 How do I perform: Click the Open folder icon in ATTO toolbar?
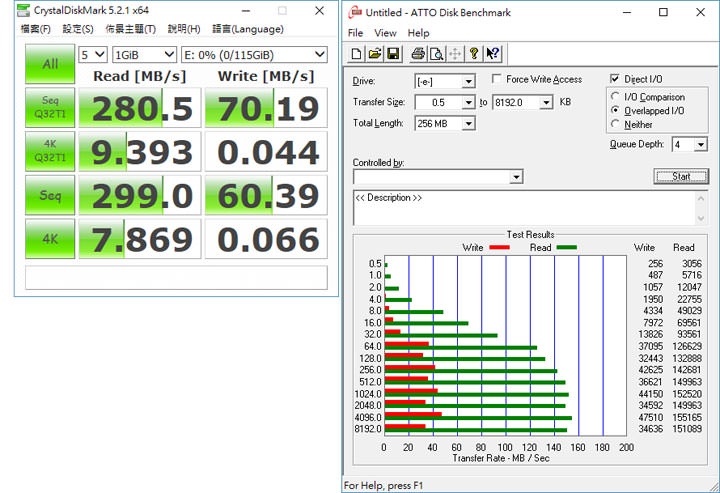[x=374, y=53]
